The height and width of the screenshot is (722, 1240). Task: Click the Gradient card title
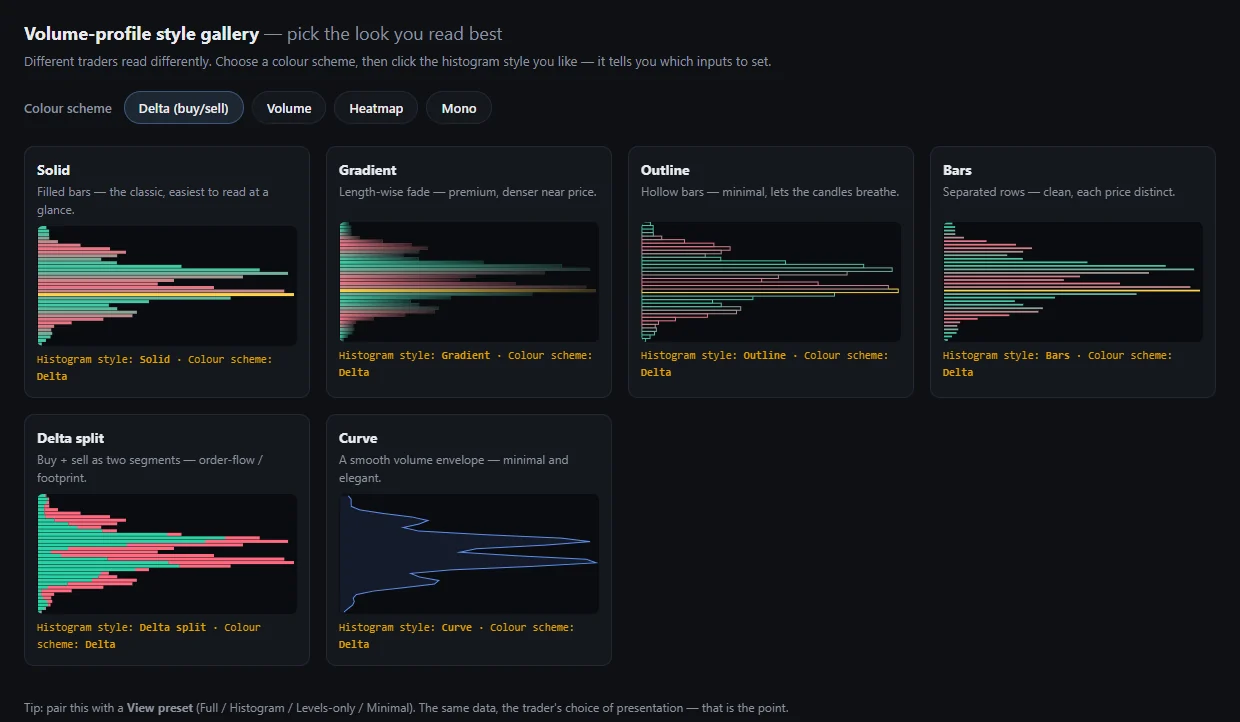(368, 170)
